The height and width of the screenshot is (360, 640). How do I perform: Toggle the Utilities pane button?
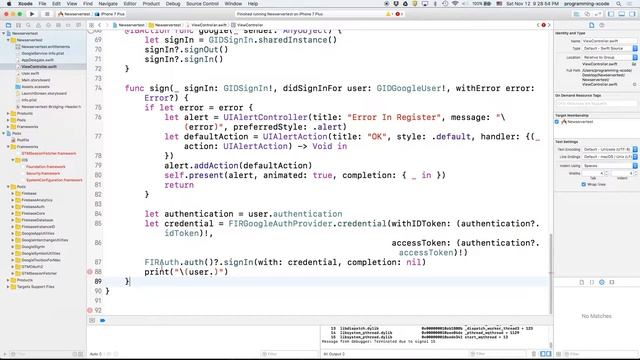[632, 14]
